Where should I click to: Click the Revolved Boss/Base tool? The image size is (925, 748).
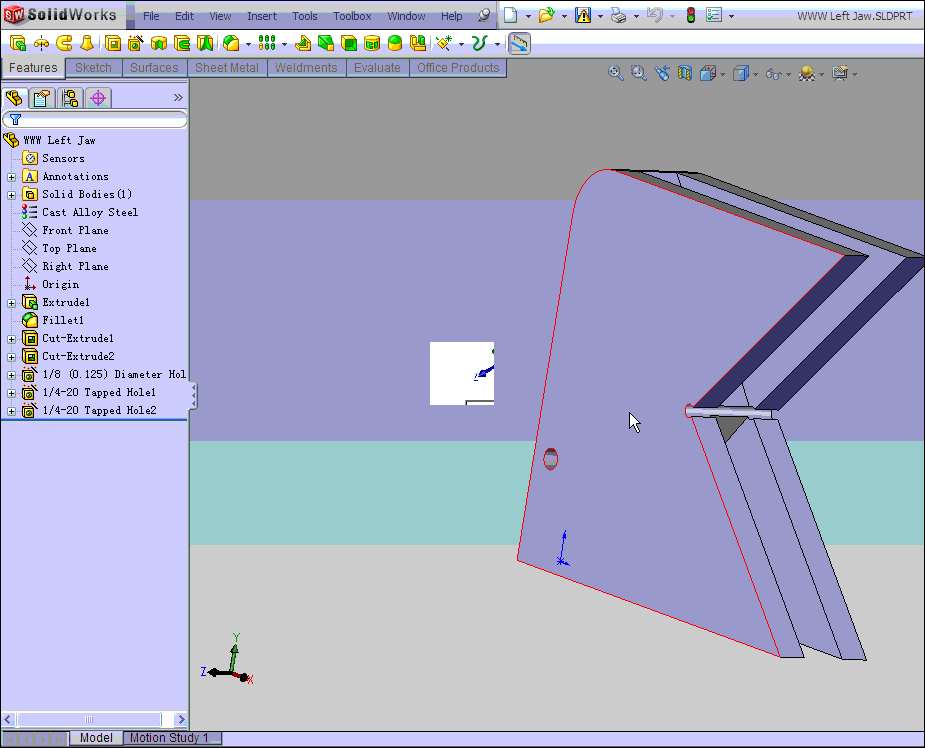(x=41, y=43)
